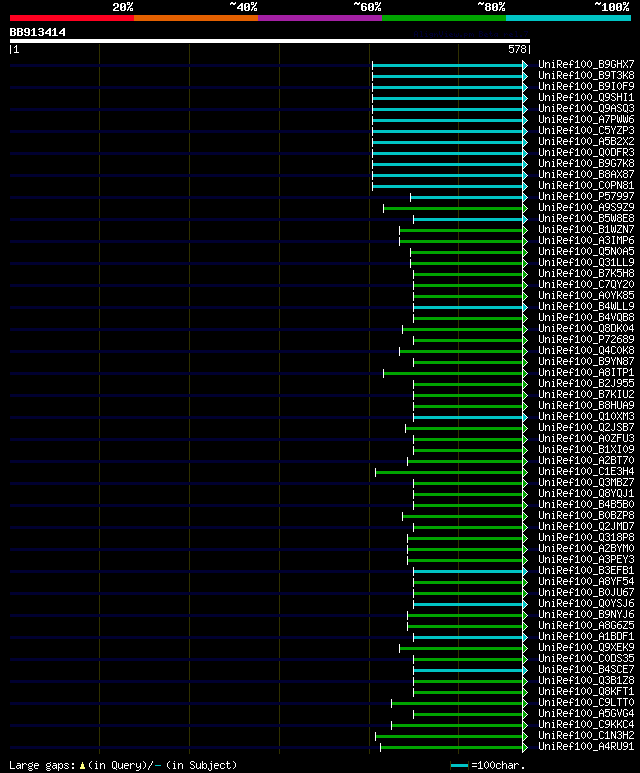Image resolution: width=640 pixels, height=773 pixels.
Task: Open hit UniRef100_B9GHX7
Action: coord(586,65)
